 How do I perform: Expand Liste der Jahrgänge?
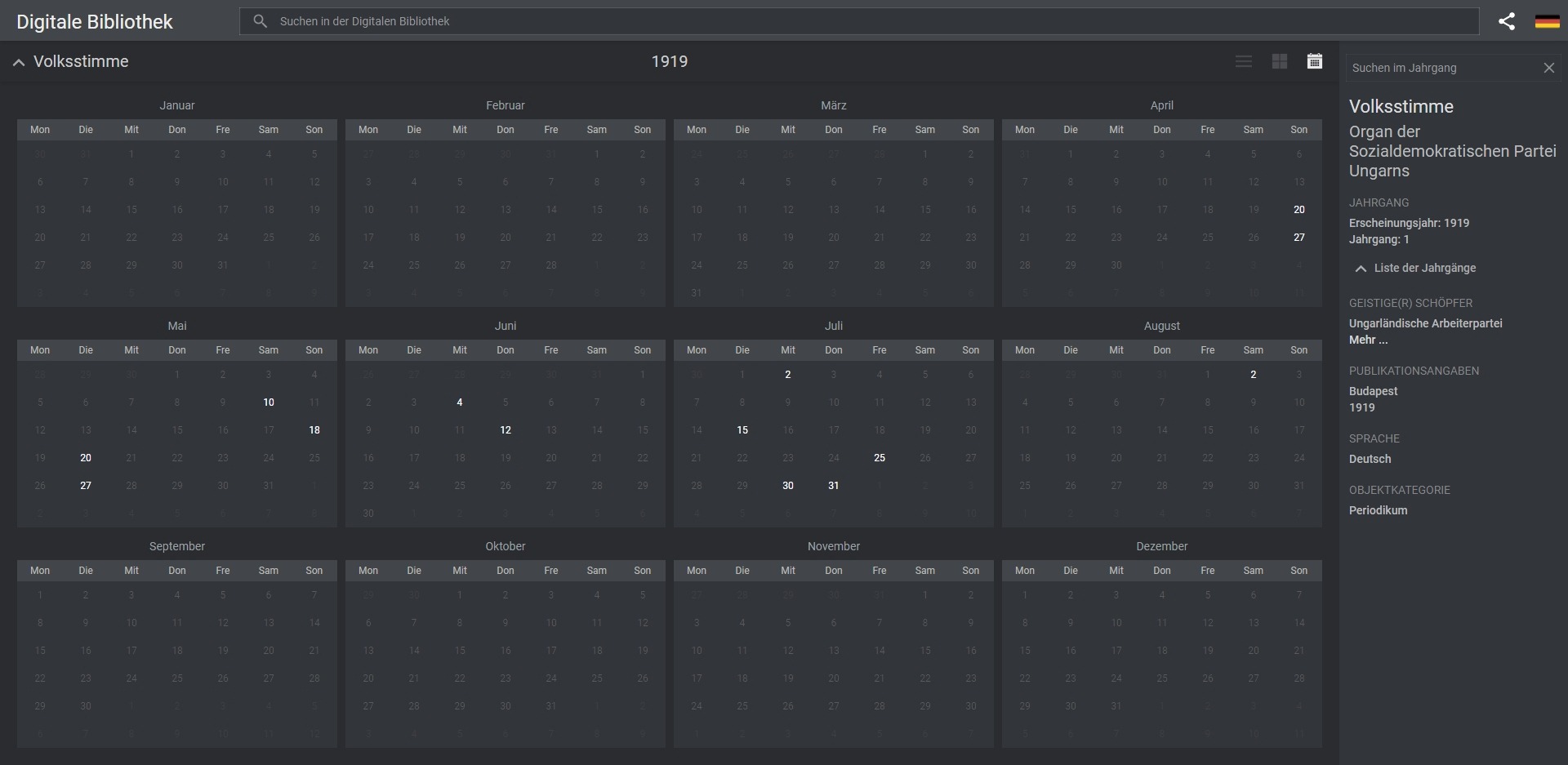(x=1415, y=268)
